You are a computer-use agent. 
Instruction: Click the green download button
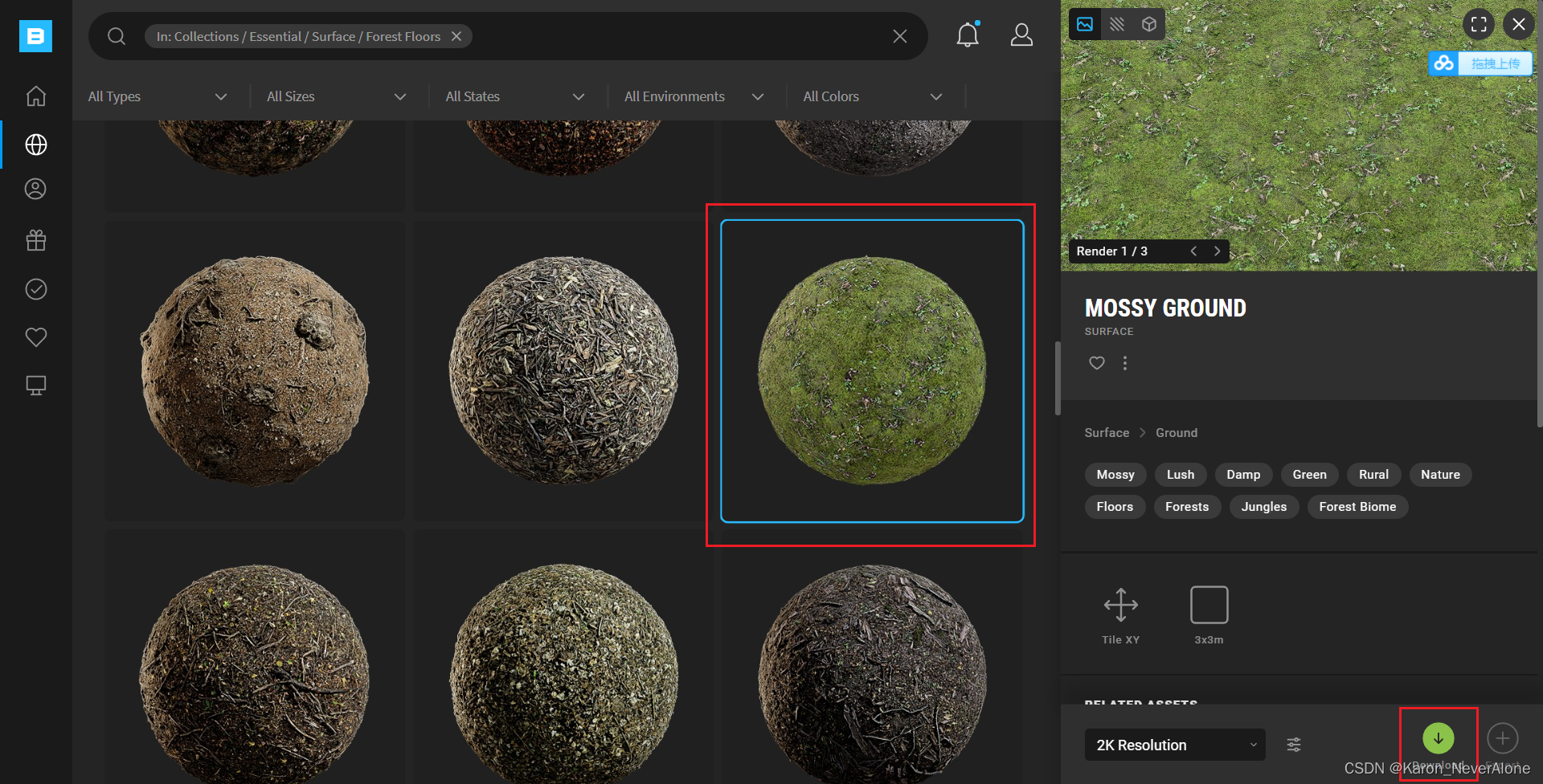point(1438,737)
